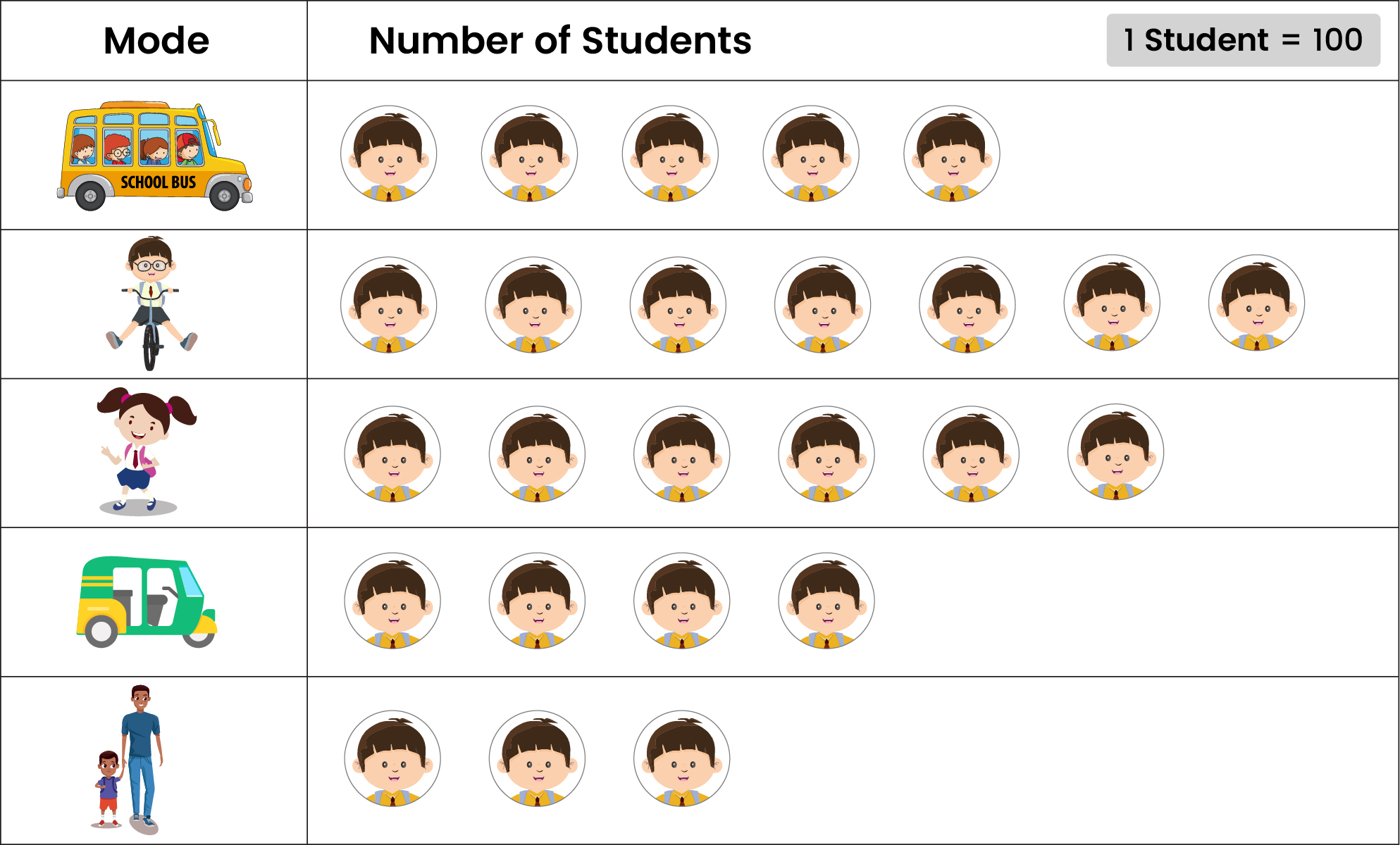Select the sixth student face in walking row
This screenshot has width=1400, height=845.
point(1115,452)
